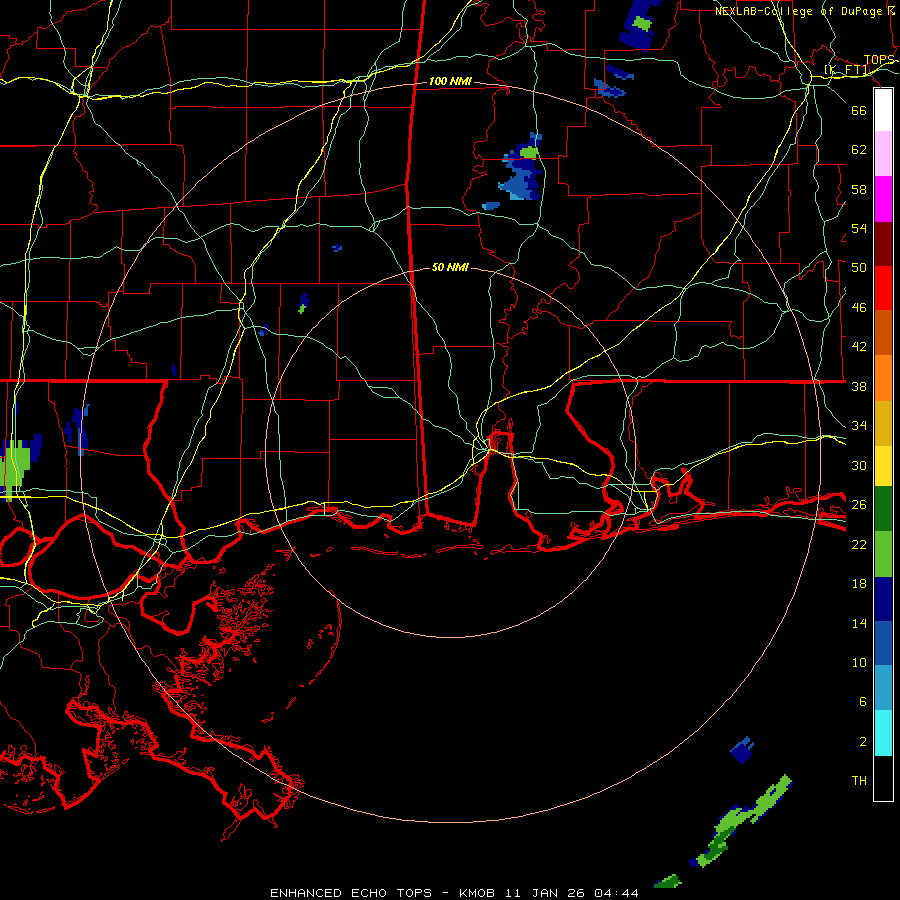Screen dimensions: 900x900
Task: Click the dark green legend swatch
Action: click(x=883, y=509)
